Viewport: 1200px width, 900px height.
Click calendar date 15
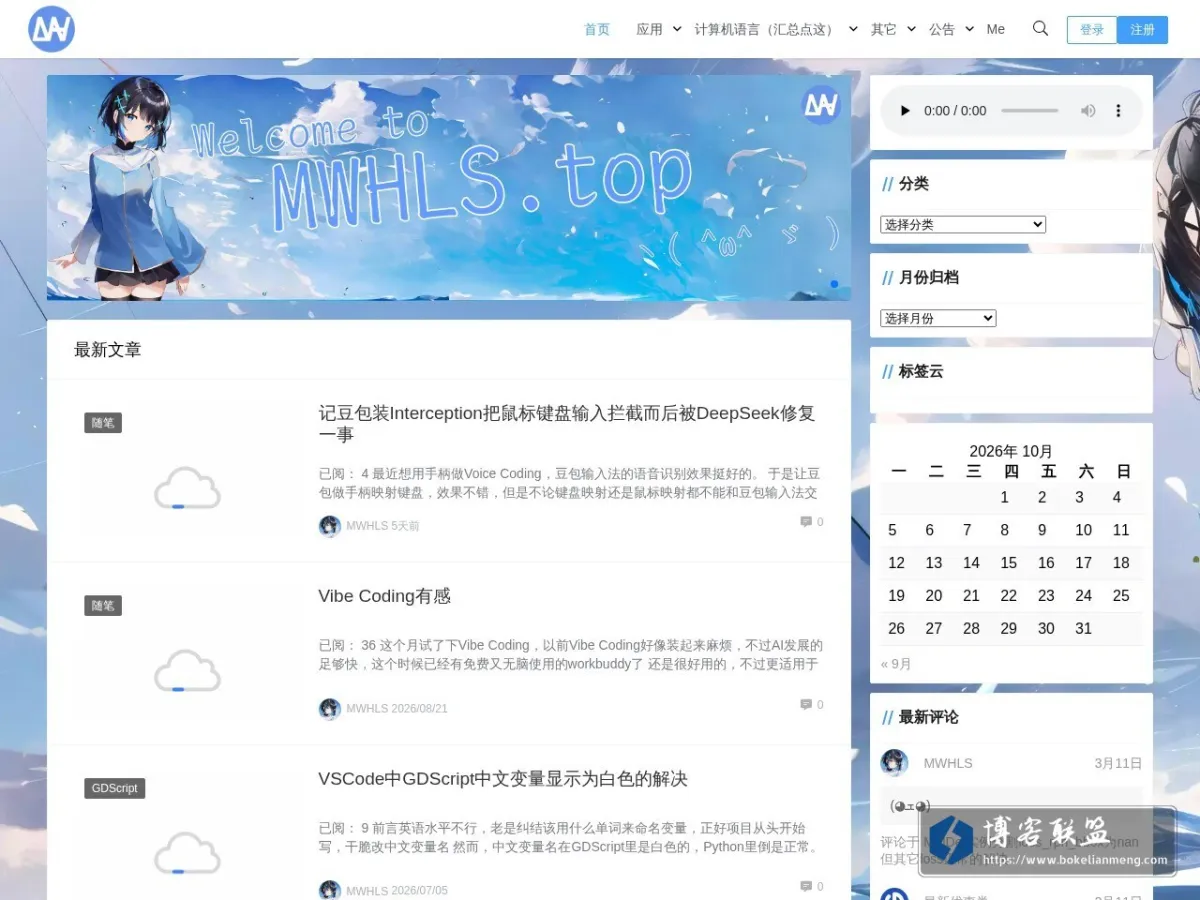(1009, 563)
